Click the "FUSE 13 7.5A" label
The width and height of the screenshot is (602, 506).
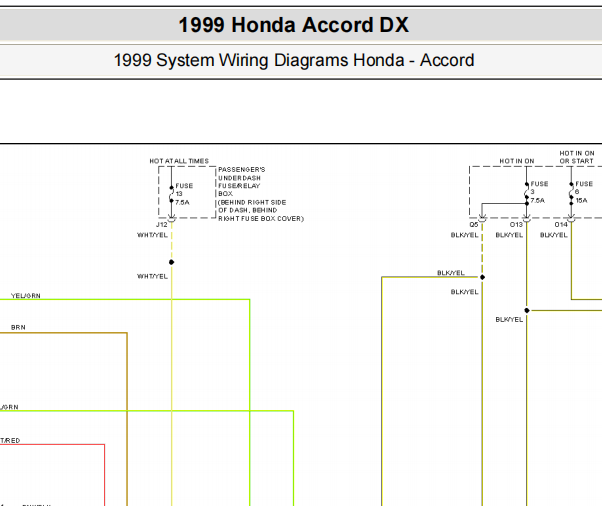tap(184, 194)
